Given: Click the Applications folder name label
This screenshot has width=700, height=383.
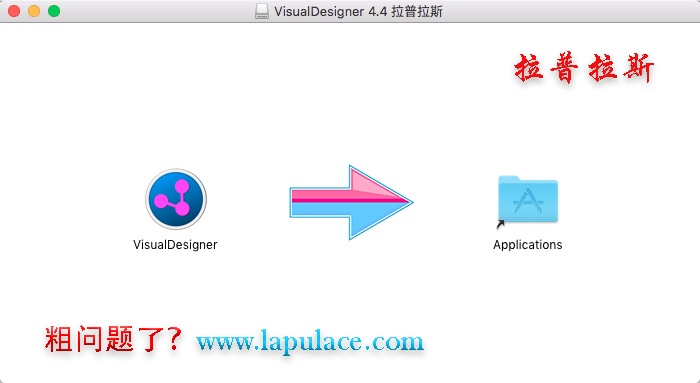Looking at the screenshot, I should point(528,245).
